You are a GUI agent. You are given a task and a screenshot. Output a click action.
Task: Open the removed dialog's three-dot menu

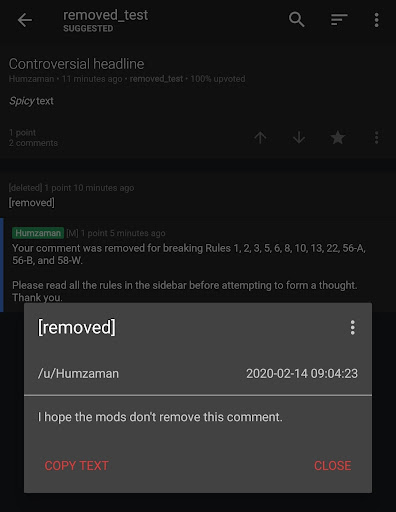(352, 327)
